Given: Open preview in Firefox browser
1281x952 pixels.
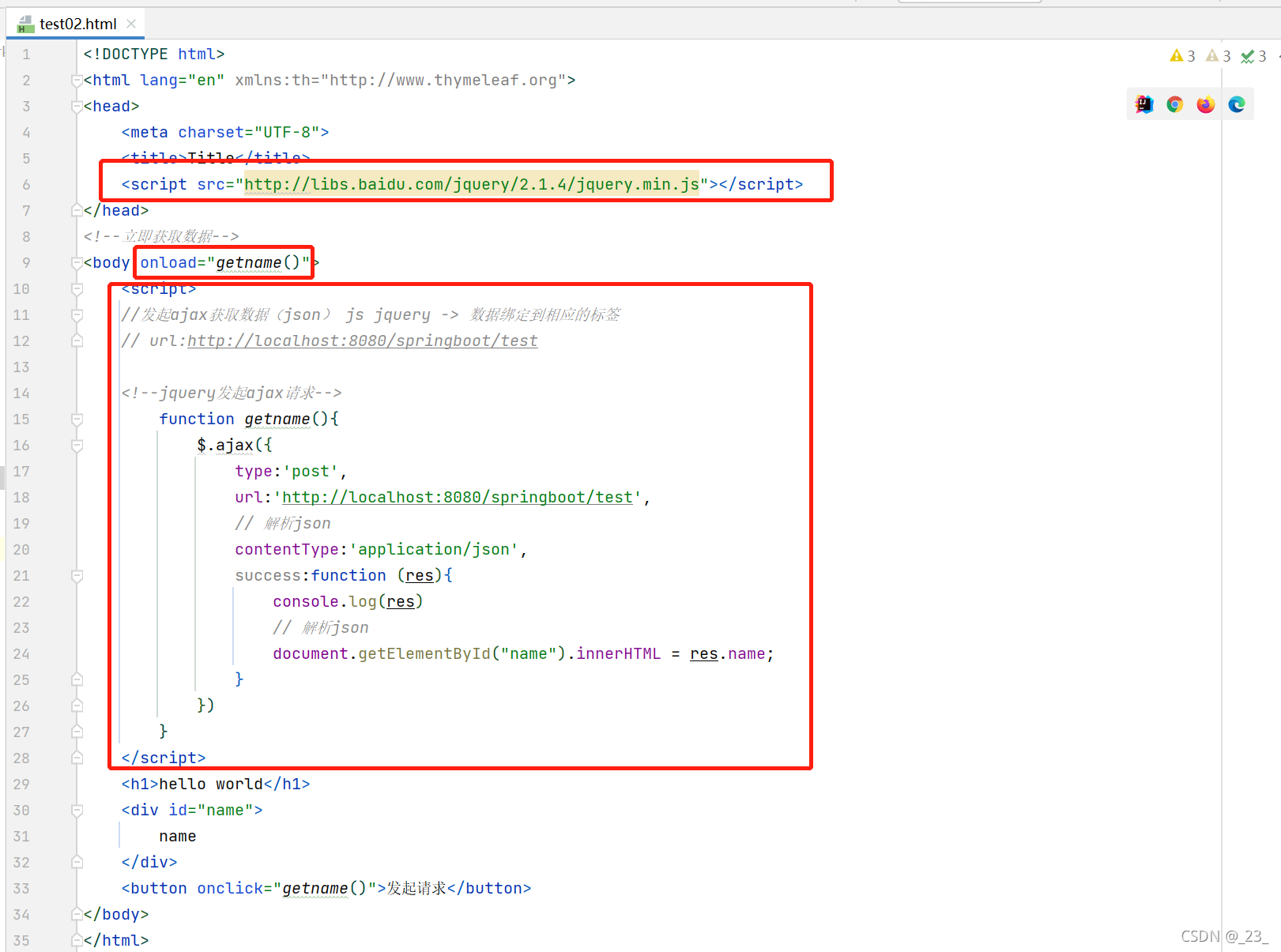Looking at the screenshot, I should tap(1206, 104).
